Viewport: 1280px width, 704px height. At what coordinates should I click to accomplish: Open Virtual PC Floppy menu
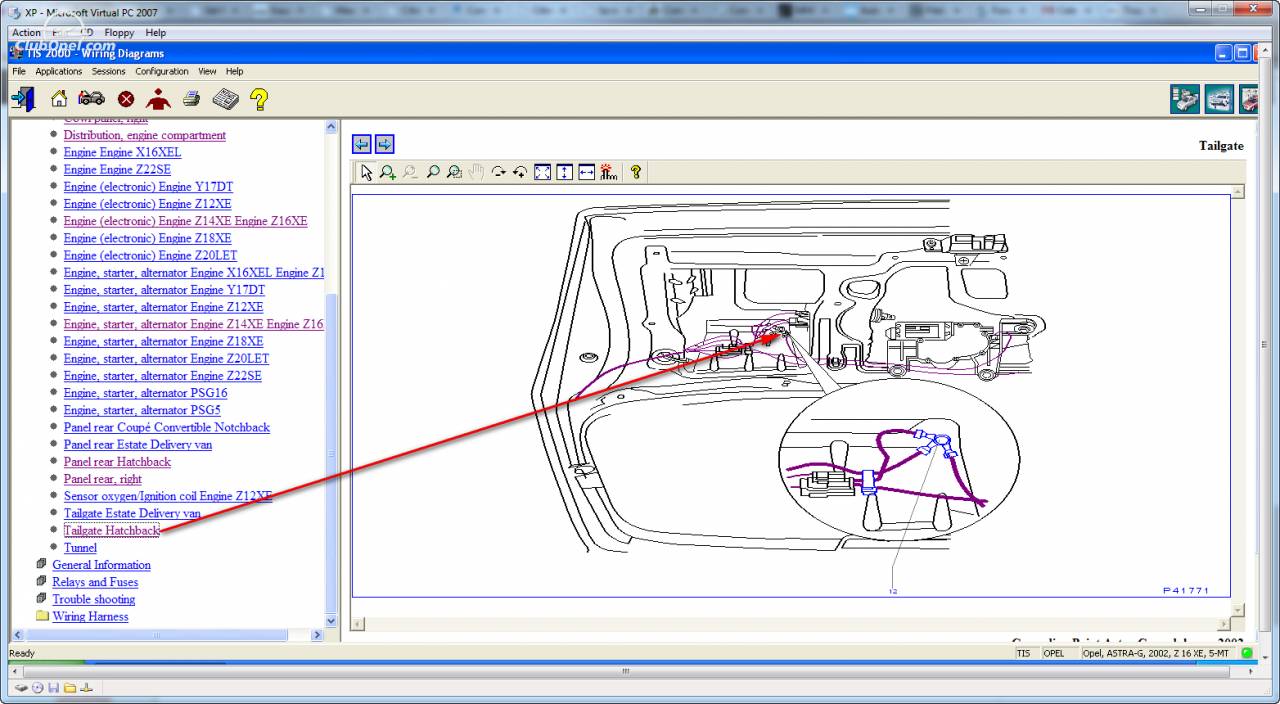point(120,32)
